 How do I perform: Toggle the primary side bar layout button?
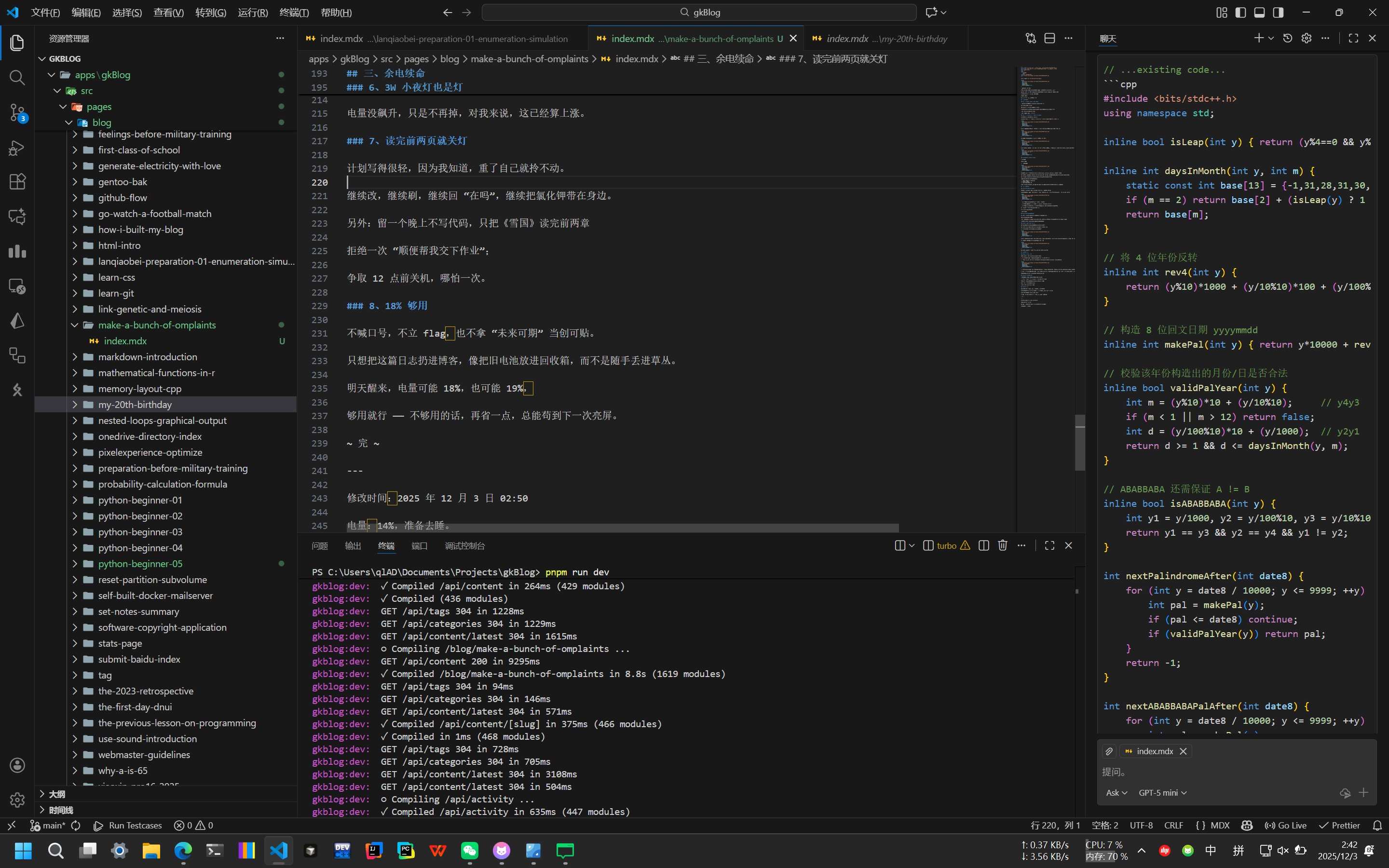[x=1240, y=12]
